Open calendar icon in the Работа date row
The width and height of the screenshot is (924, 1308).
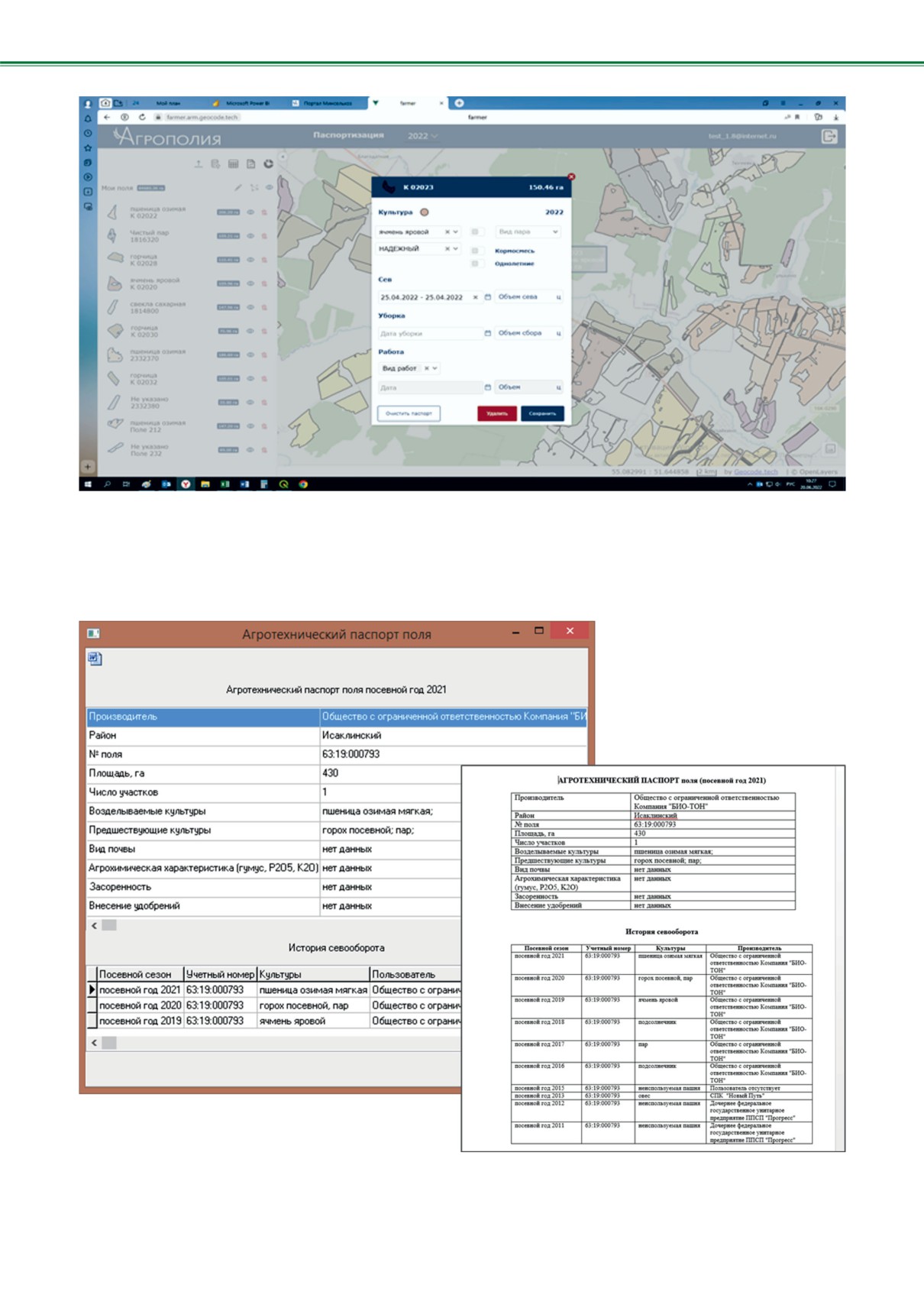(487, 387)
